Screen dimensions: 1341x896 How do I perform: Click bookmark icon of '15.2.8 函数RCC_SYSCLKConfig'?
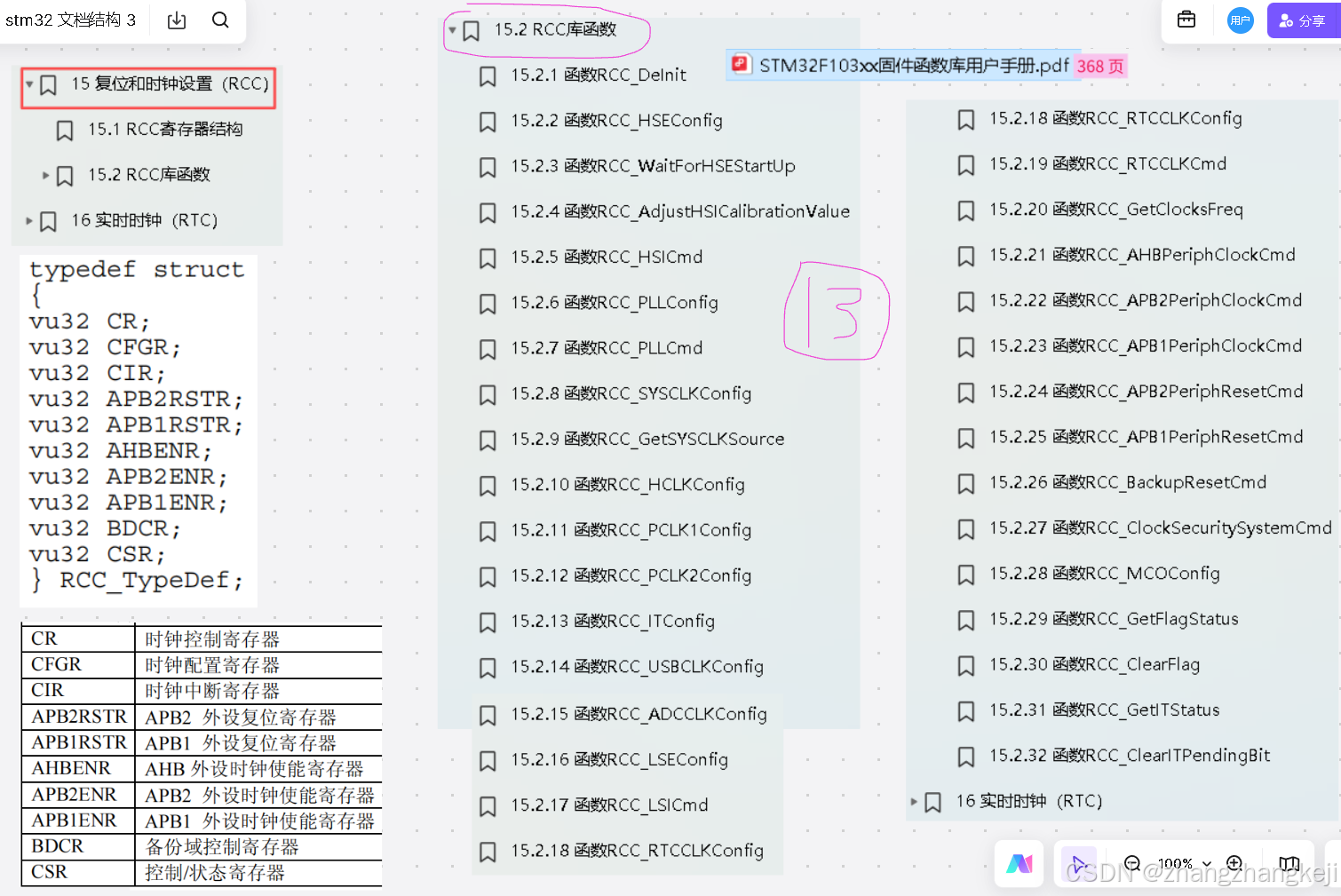click(x=488, y=395)
